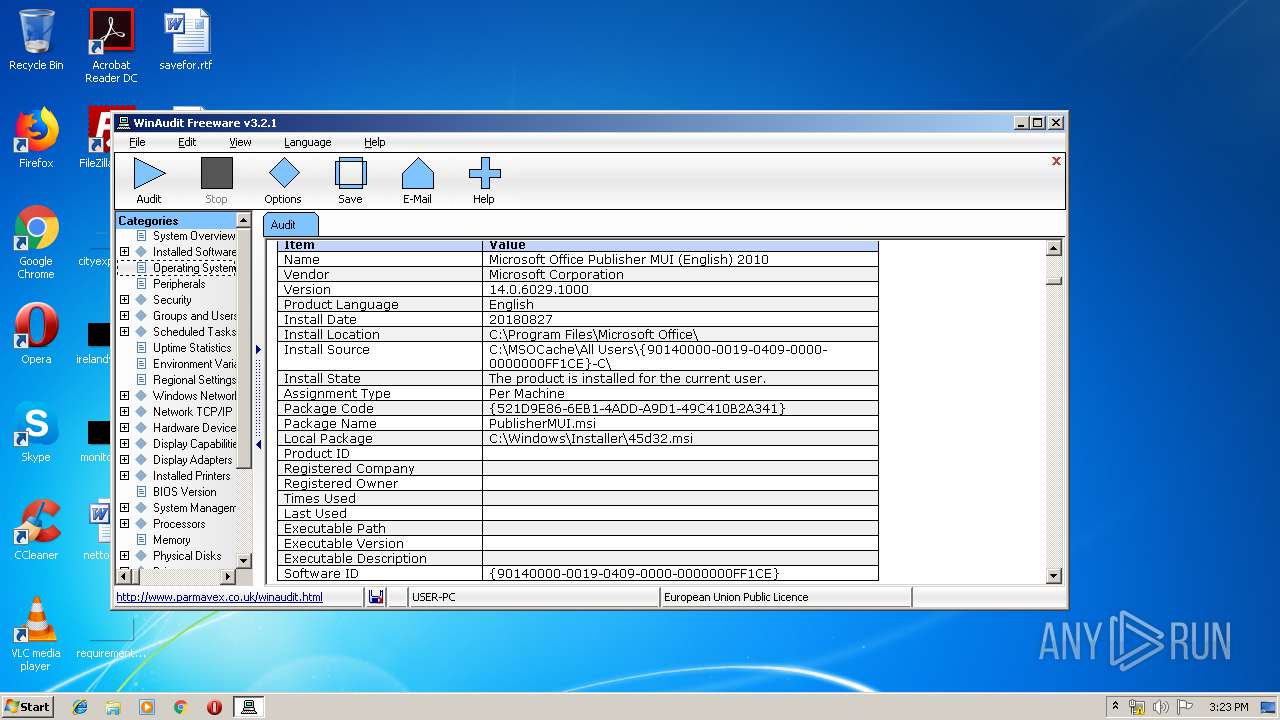Select System Overview category
This screenshot has width=1280, height=720.
click(194, 236)
